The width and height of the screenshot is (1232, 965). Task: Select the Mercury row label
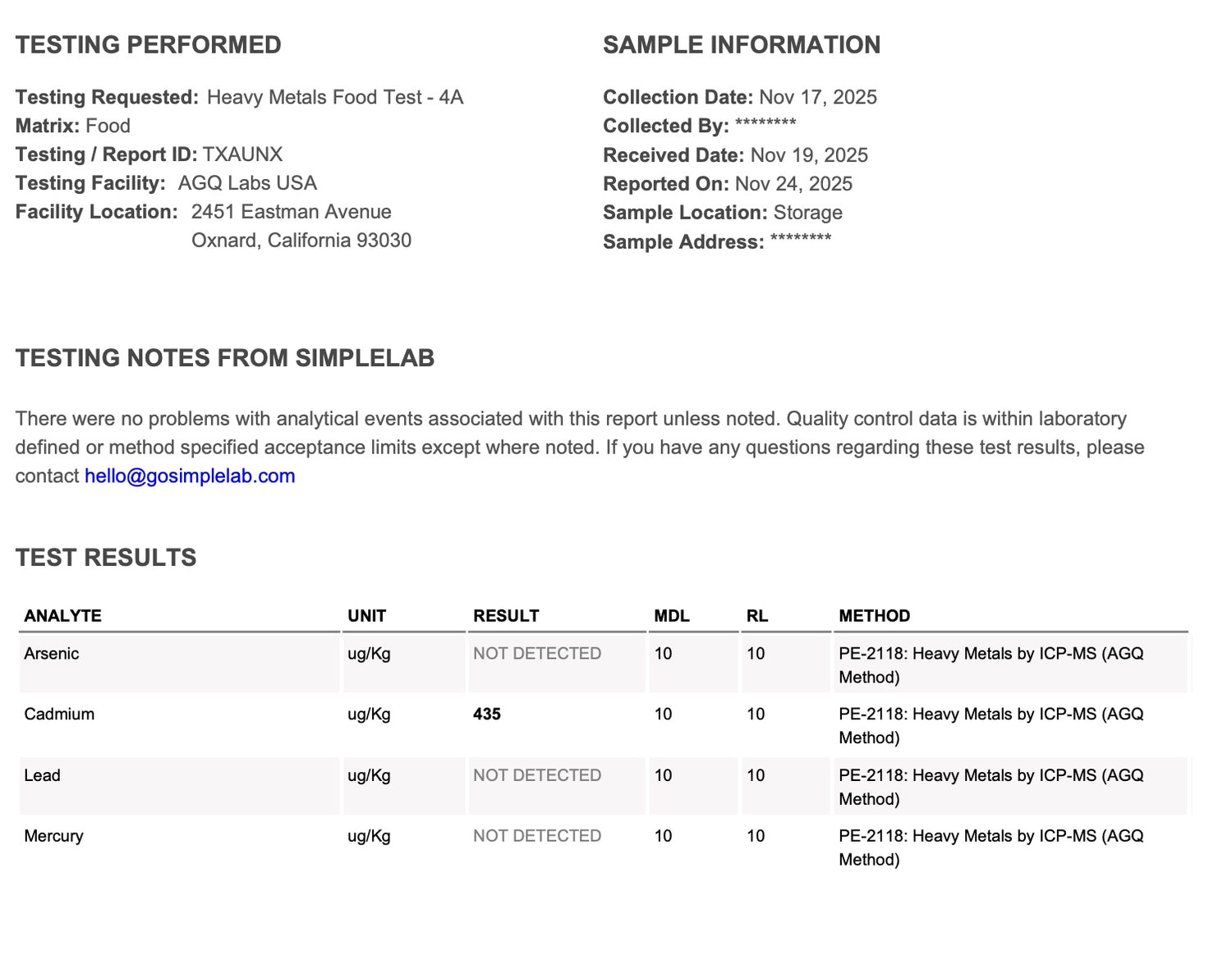[x=53, y=836]
